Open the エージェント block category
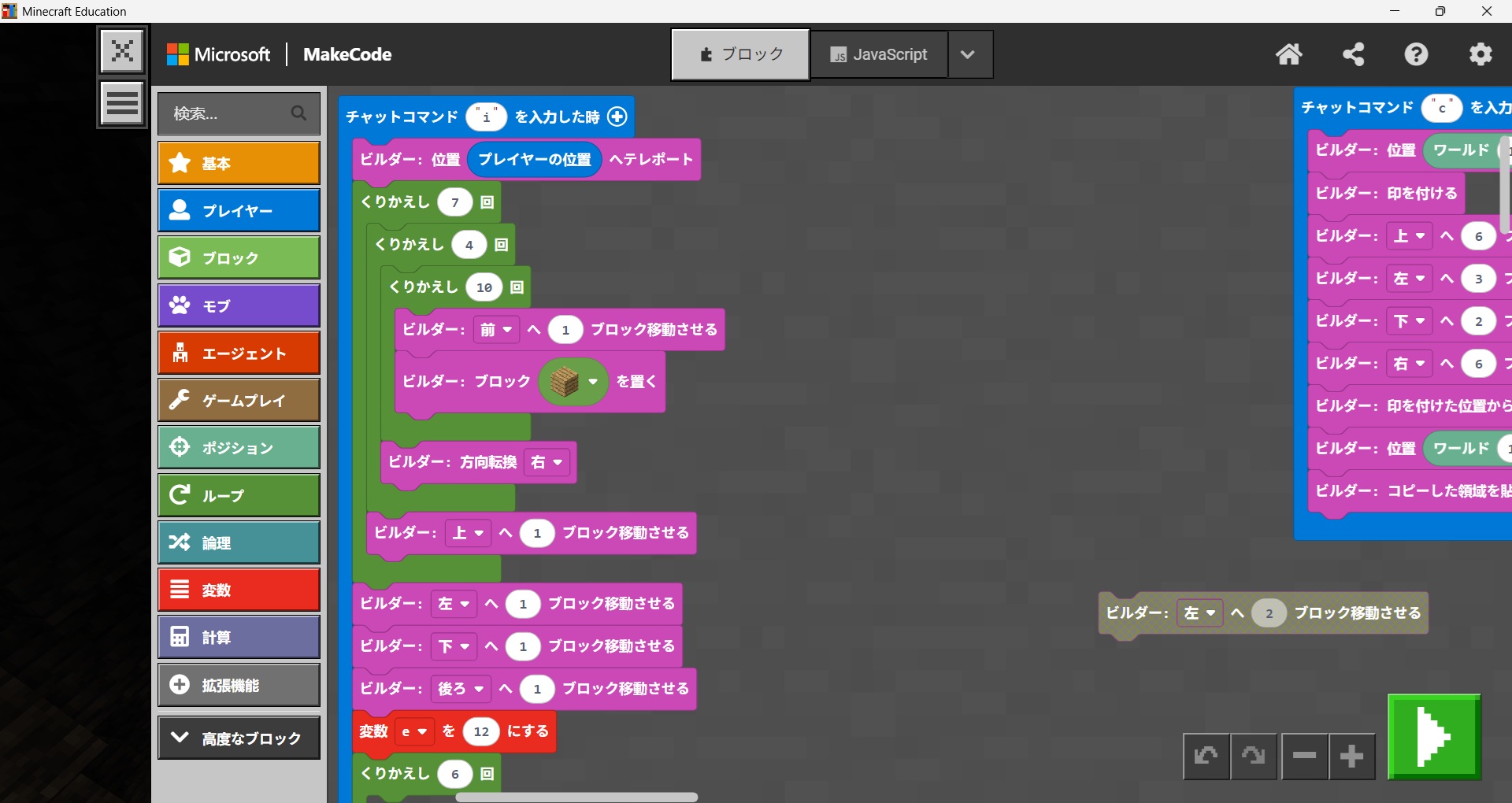The image size is (1512, 803). [239, 353]
